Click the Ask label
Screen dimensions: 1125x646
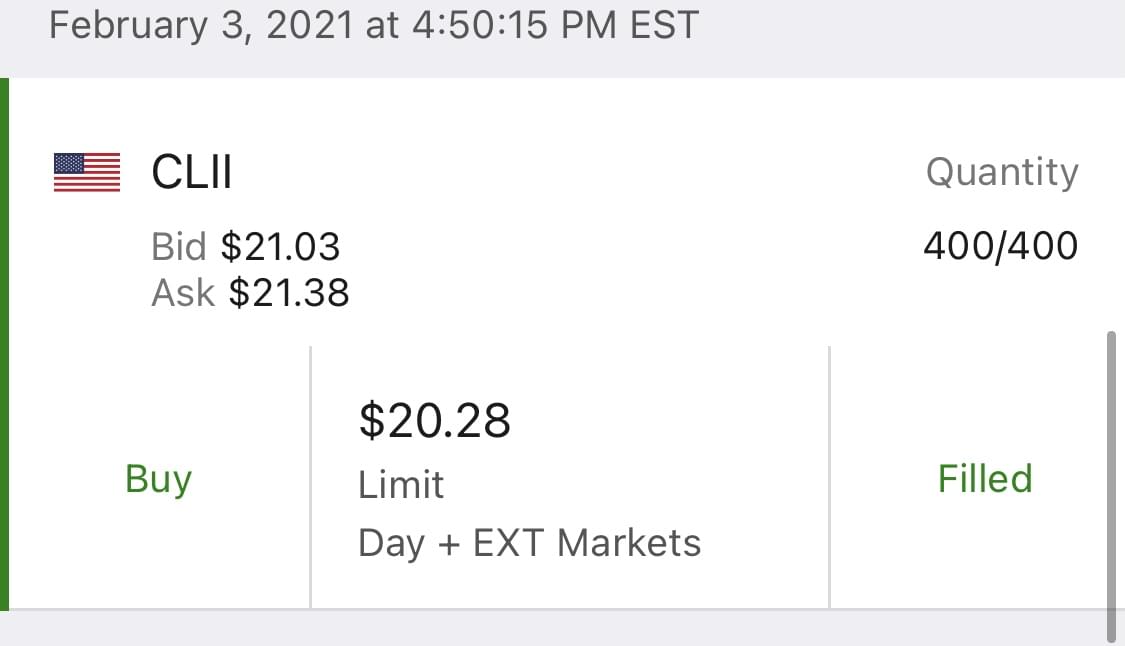[183, 292]
